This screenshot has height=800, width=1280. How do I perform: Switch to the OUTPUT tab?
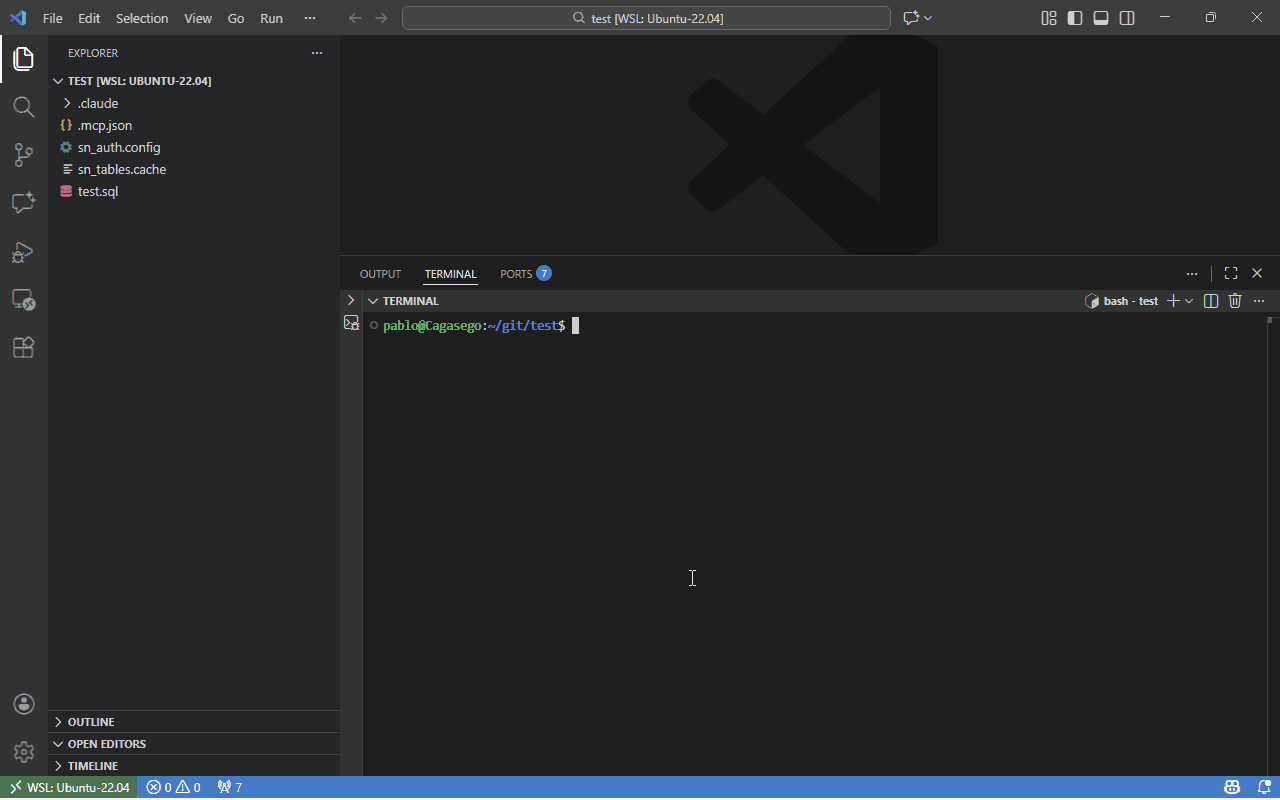click(x=380, y=274)
